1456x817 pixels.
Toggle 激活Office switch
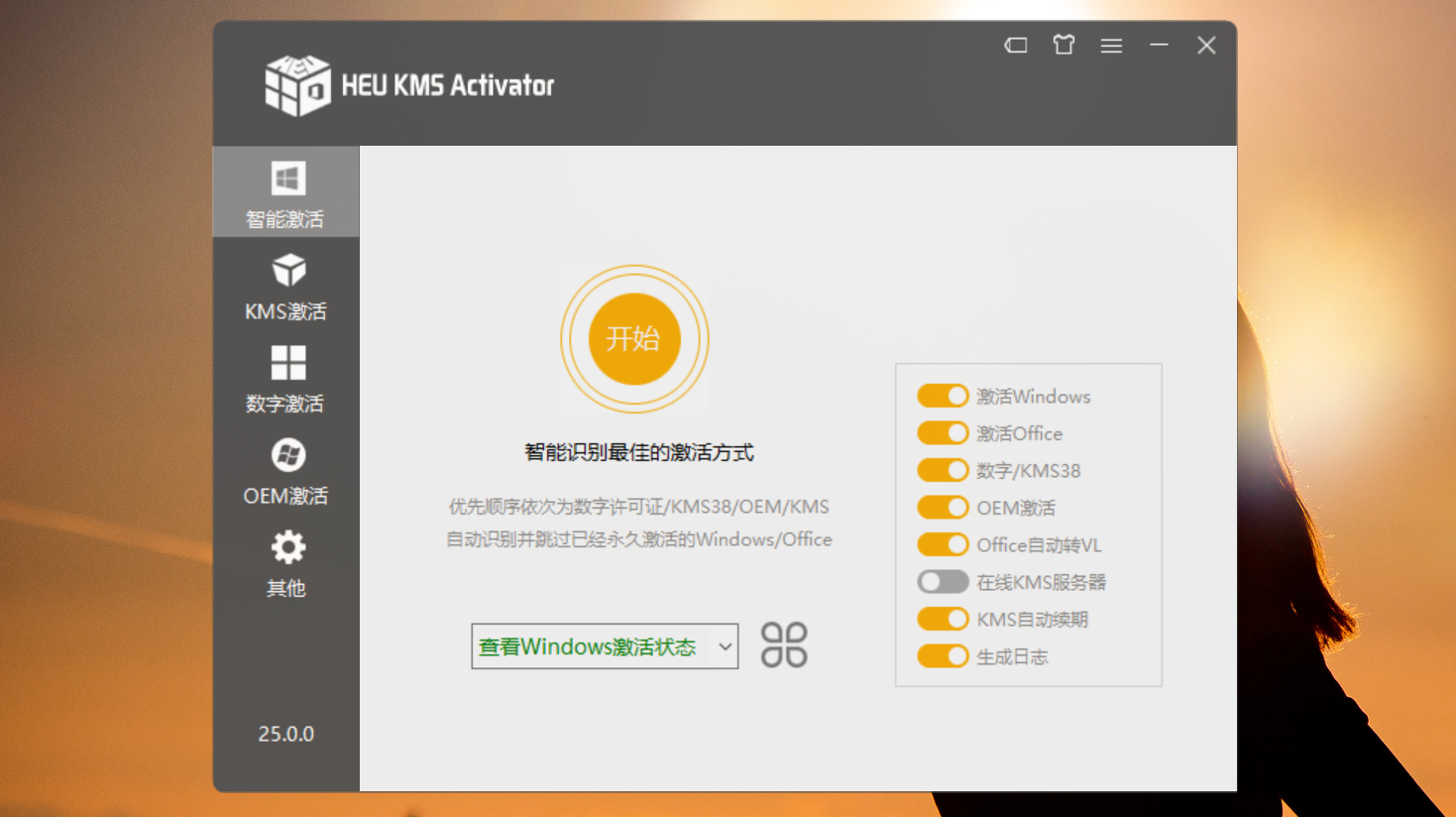pyautogui.click(x=943, y=433)
